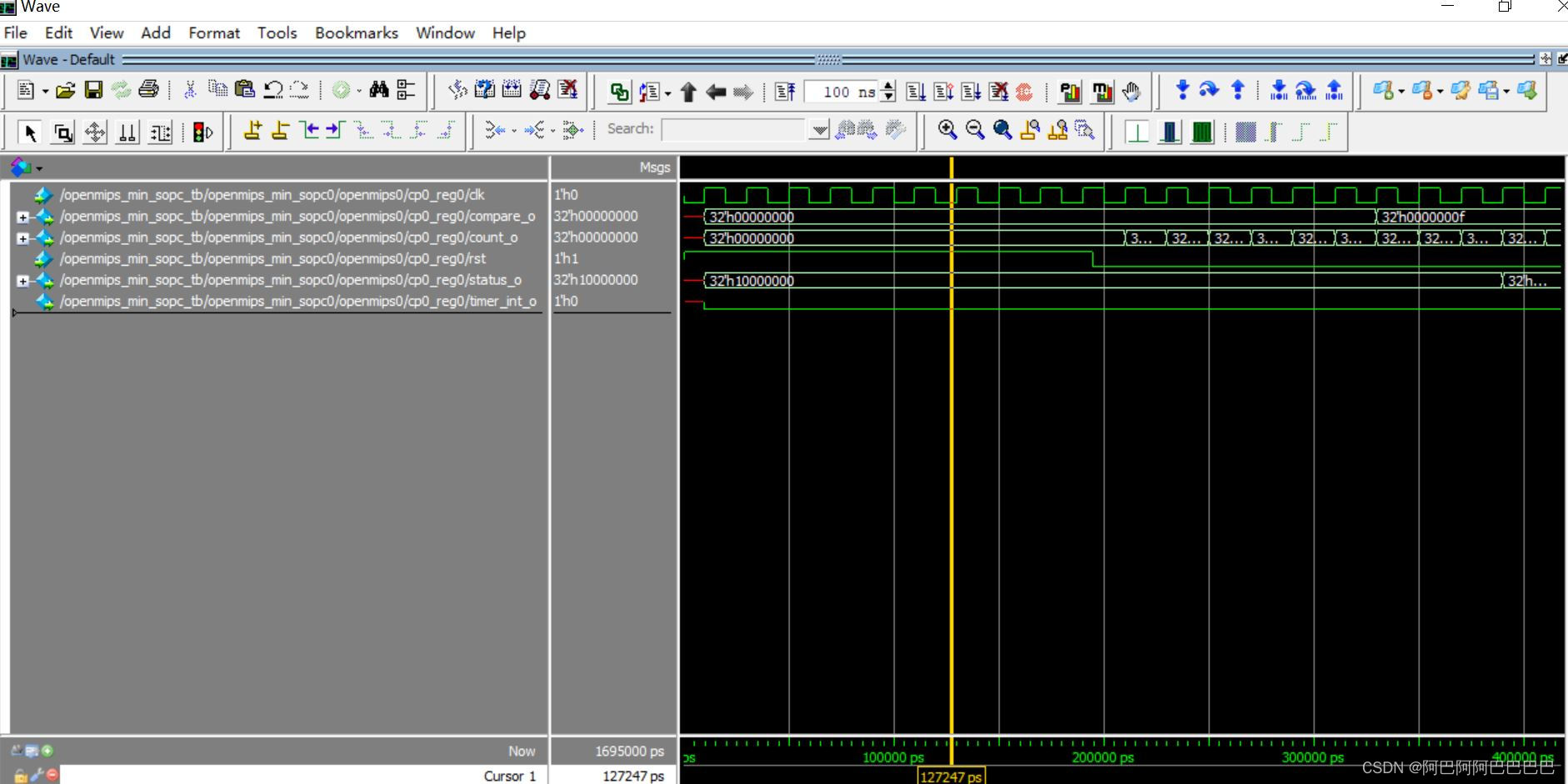Screen dimensions: 1568x784
Task: Toggle Two Cursor Mode tool
Action: pyautogui.click(x=127, y=132)
